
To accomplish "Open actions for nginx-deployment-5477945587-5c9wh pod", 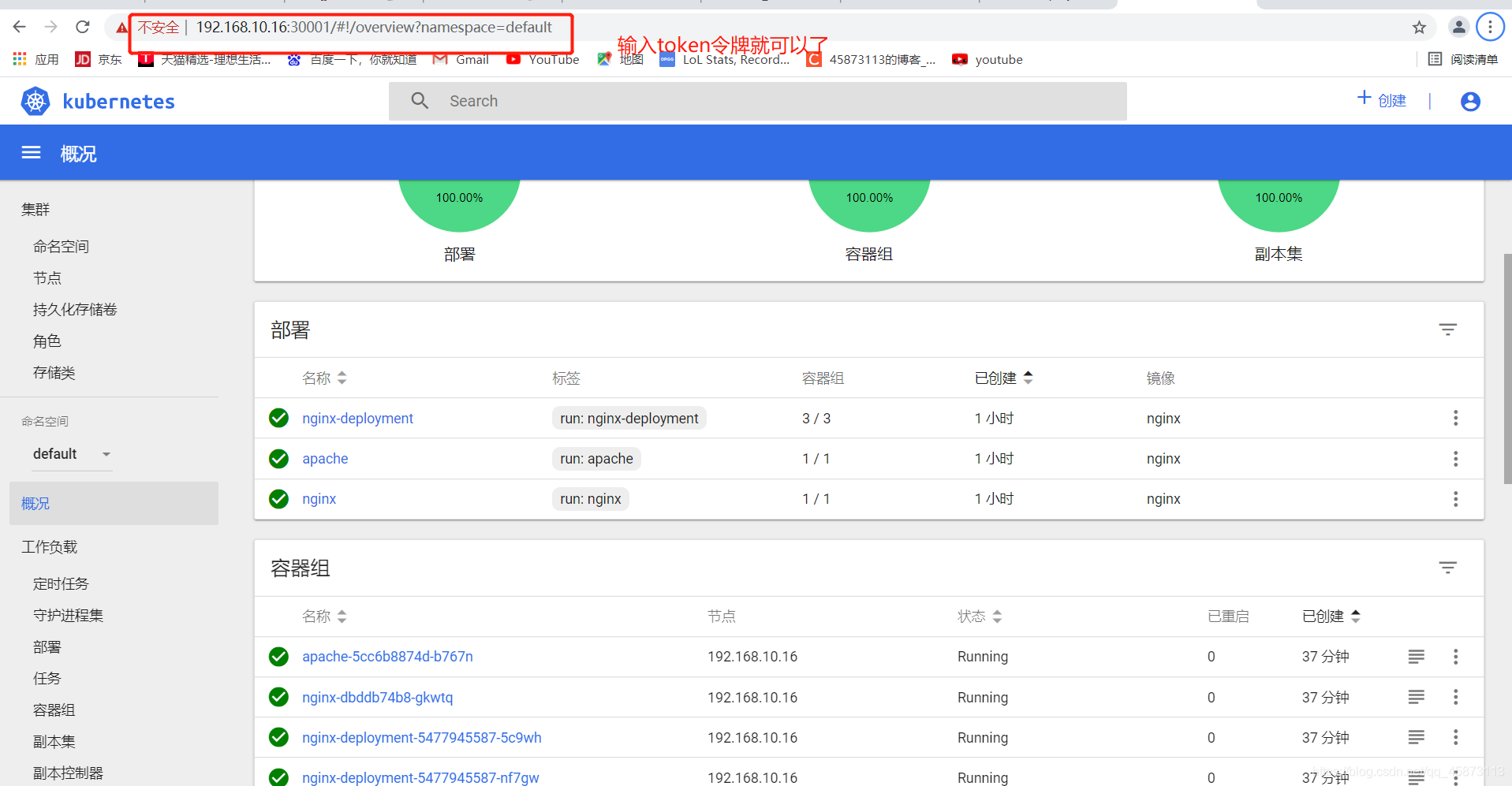I will tap(1455, 737).
